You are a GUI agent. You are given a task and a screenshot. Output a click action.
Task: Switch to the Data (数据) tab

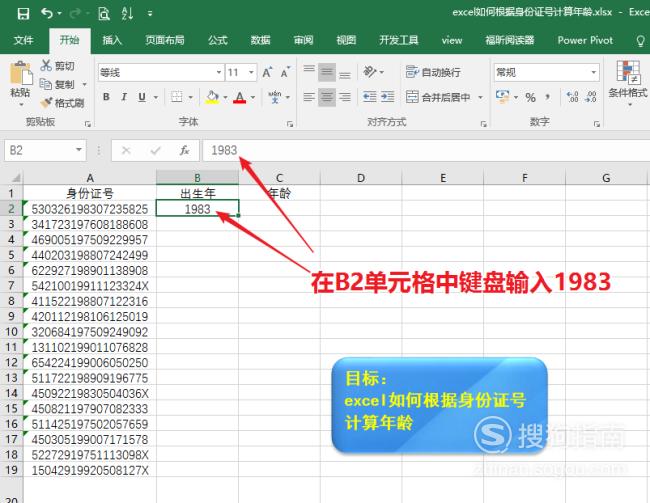tap(260, 40)
